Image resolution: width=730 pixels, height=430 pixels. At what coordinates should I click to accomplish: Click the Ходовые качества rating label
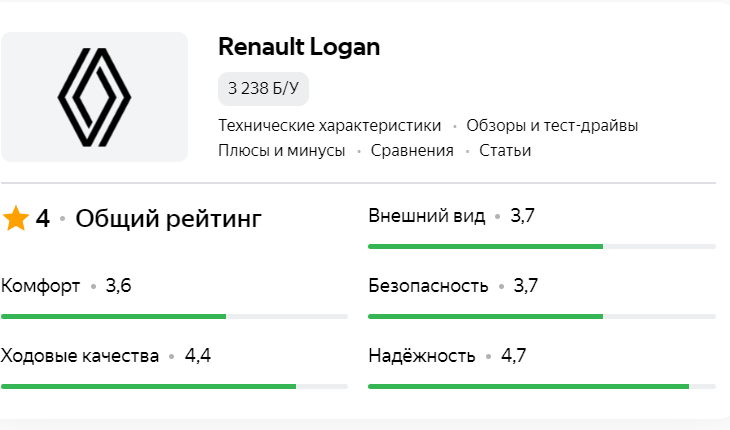(80, 356)
